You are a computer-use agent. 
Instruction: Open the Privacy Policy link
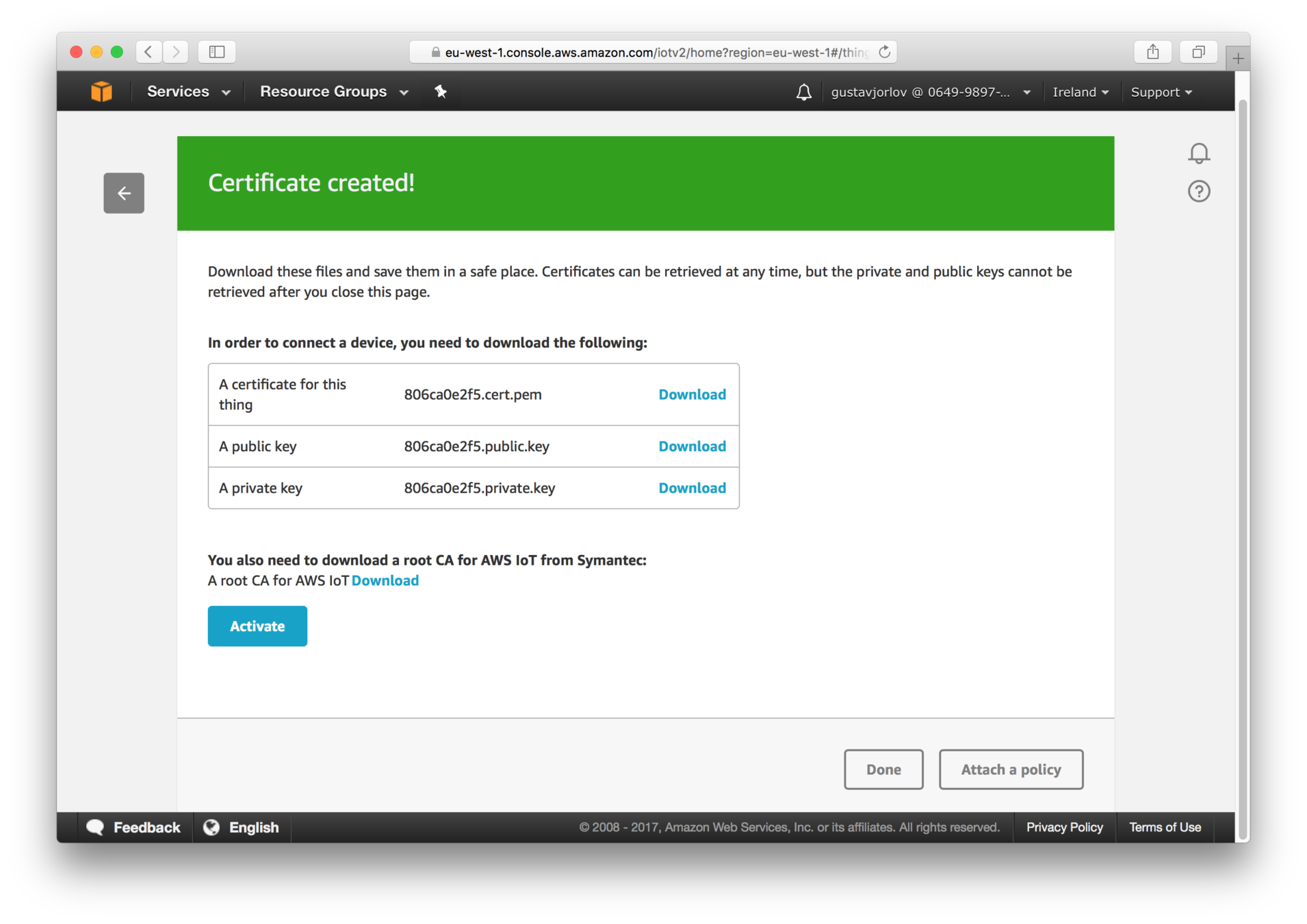pyautogui.click(x=1064, y=827)
